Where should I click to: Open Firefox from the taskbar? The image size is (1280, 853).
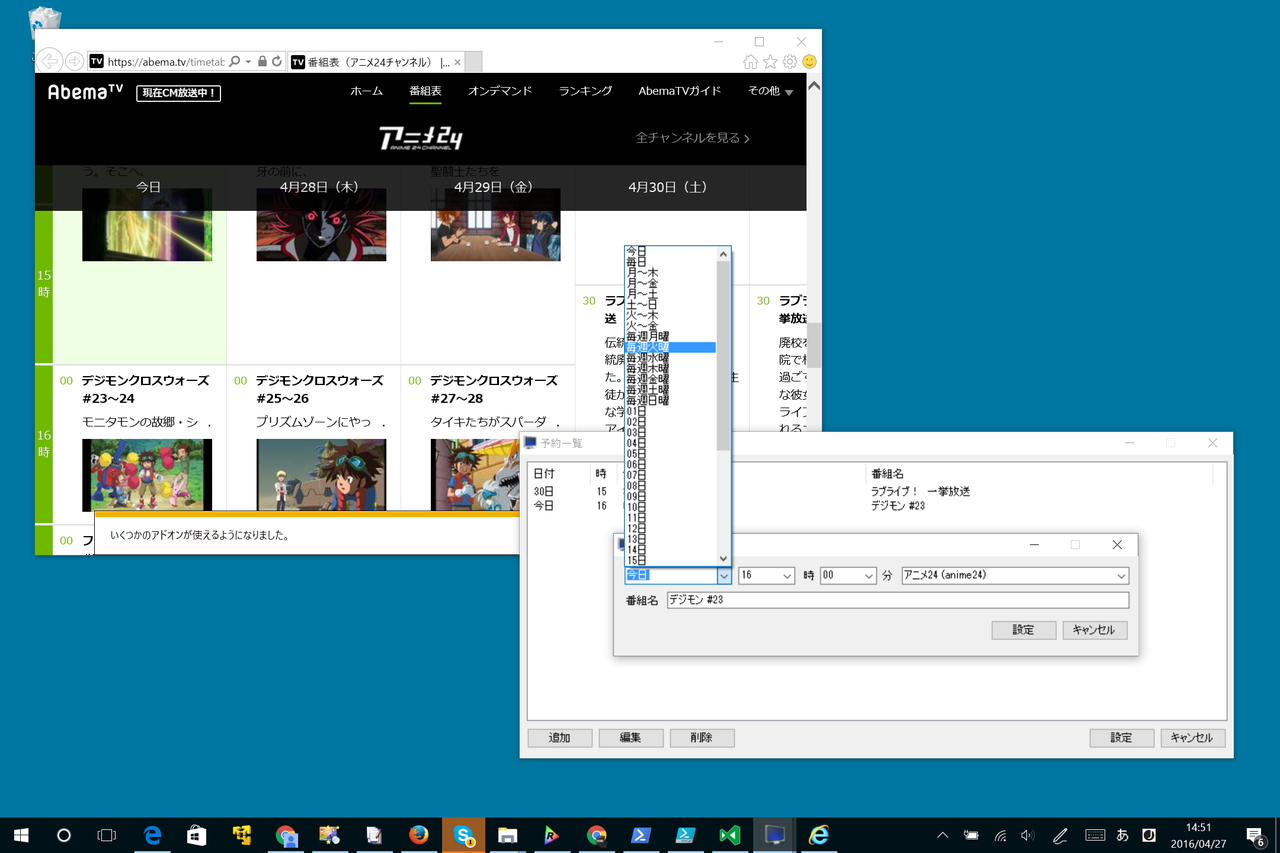[x=419, y=835]
